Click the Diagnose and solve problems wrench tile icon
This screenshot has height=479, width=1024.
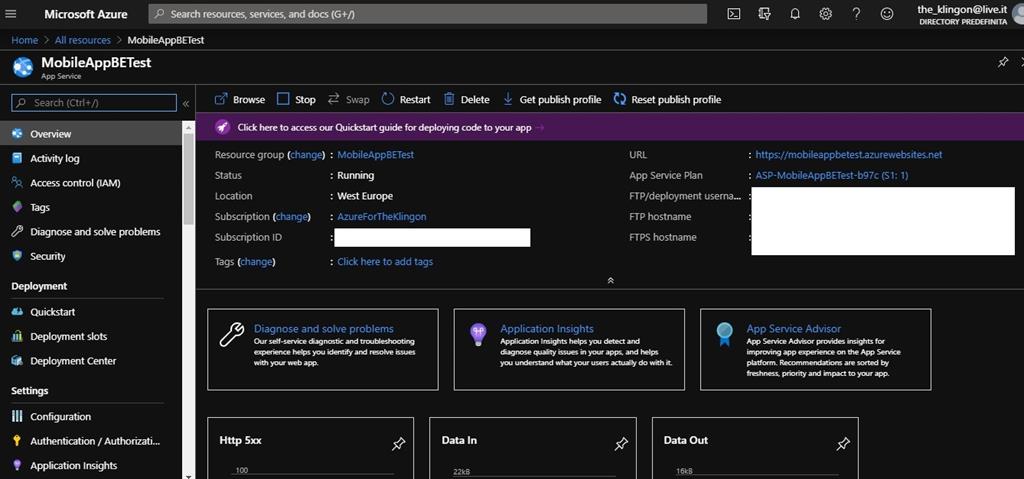pyautogui.click(x=231, y=335)
